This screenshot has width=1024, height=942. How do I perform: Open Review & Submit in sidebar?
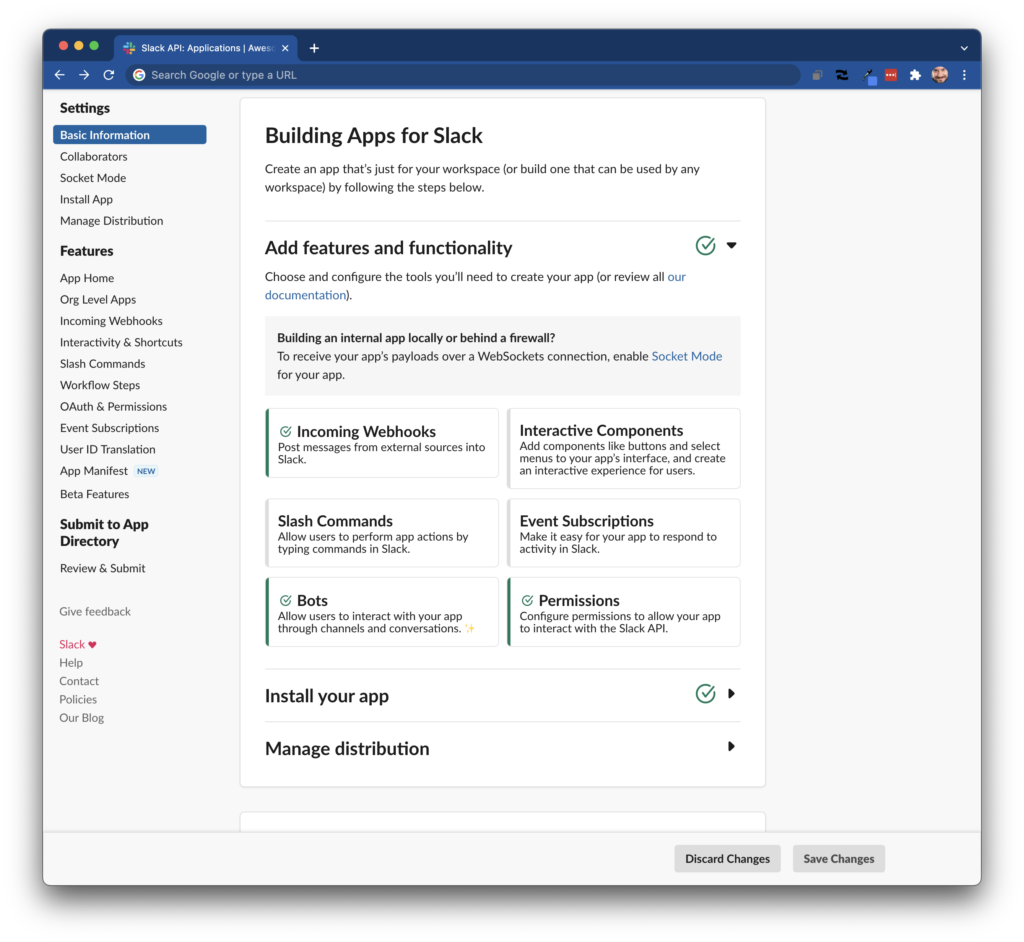[103, 568]
